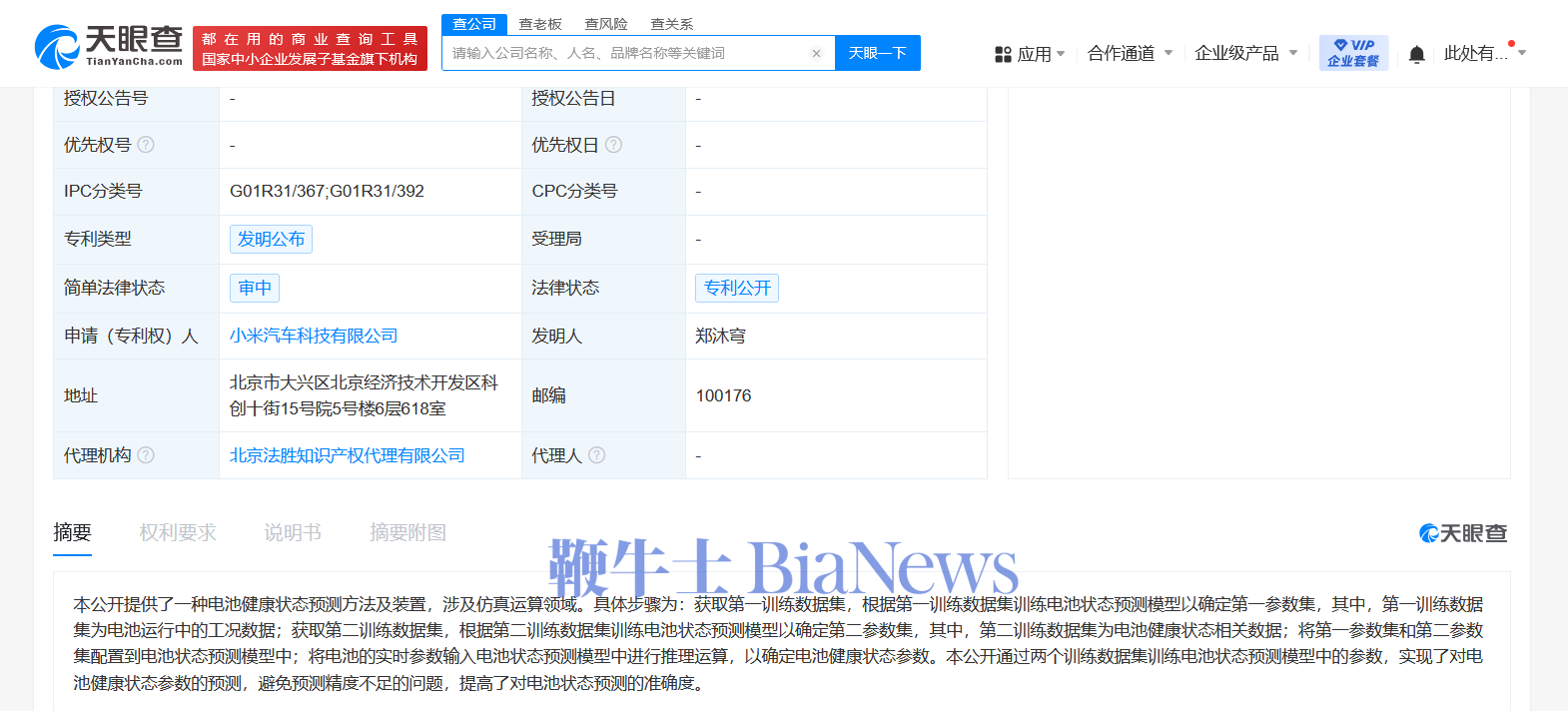Show help icon next to 代理人
Viewport: 1568px width, 711px height.
coord(596,455)
